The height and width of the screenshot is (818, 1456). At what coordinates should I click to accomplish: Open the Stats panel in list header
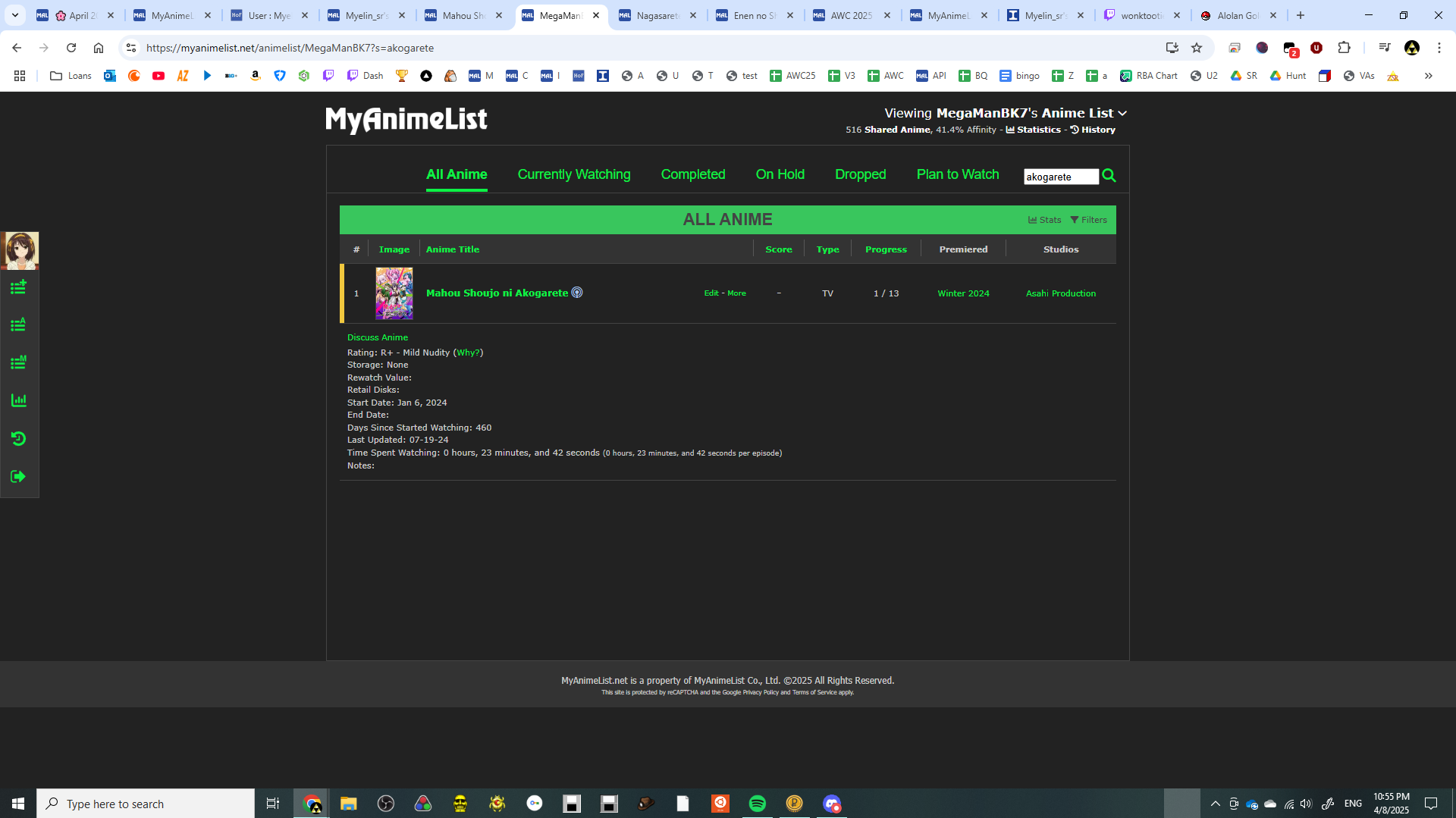[1044, 220]
